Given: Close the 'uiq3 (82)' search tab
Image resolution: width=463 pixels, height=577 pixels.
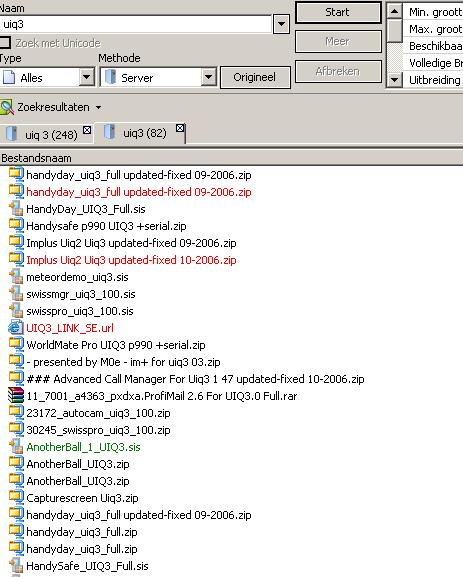Looking at the screenshot, I should pos(180,128).
